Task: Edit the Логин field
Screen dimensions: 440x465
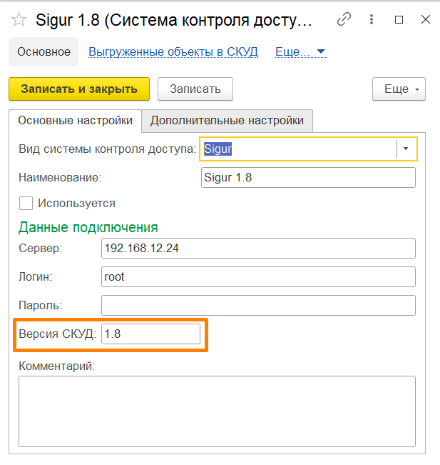Action: 258,277
